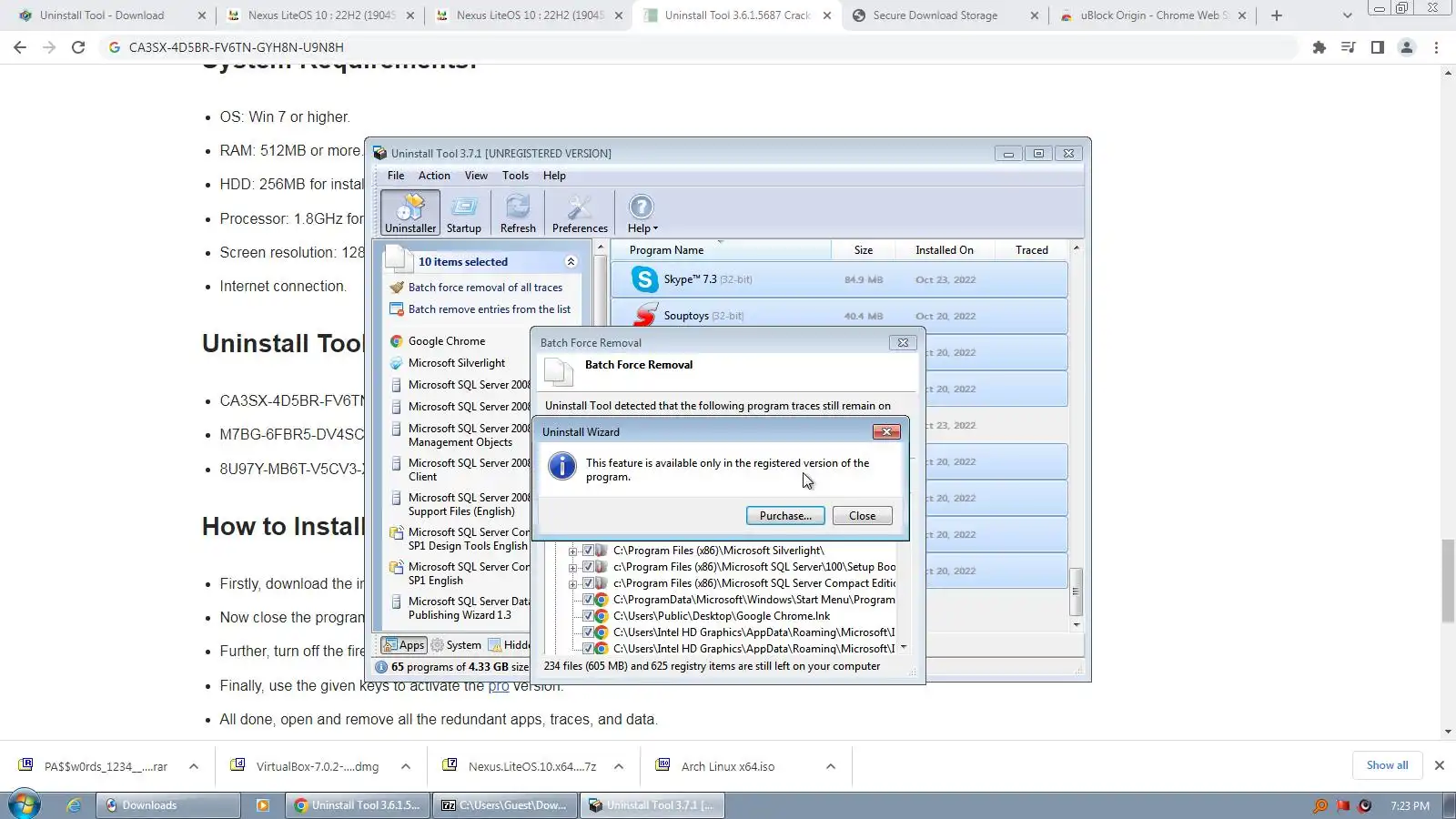This screenshot has height=819, width=1456.
Task: Switch to 'Secure Download Storage' tab
Action: (944, 15)
